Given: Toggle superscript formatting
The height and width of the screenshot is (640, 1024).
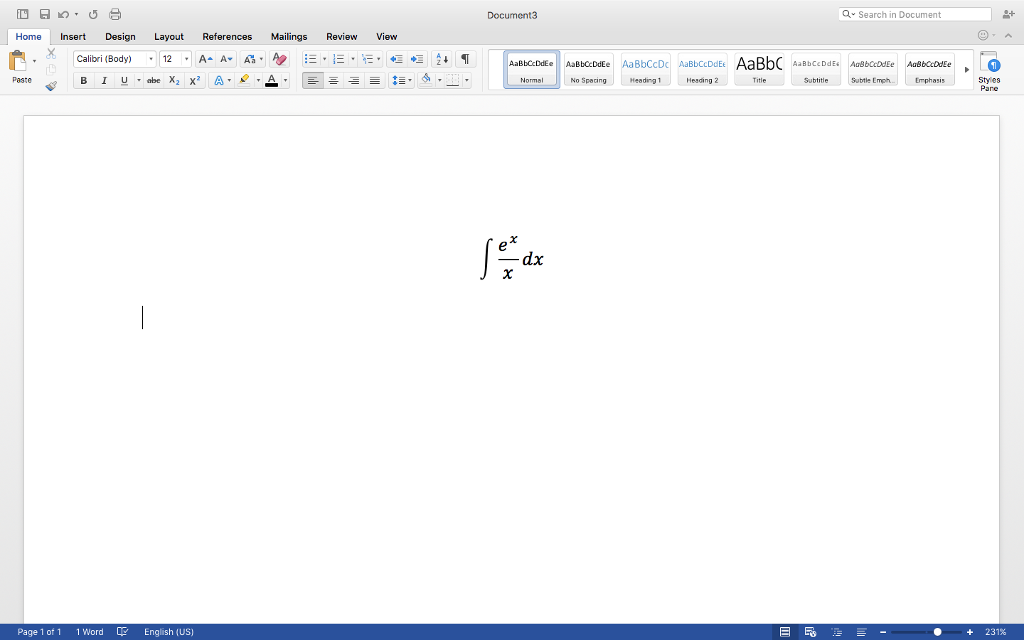Looking at the screenshot, I should [194, 80].
